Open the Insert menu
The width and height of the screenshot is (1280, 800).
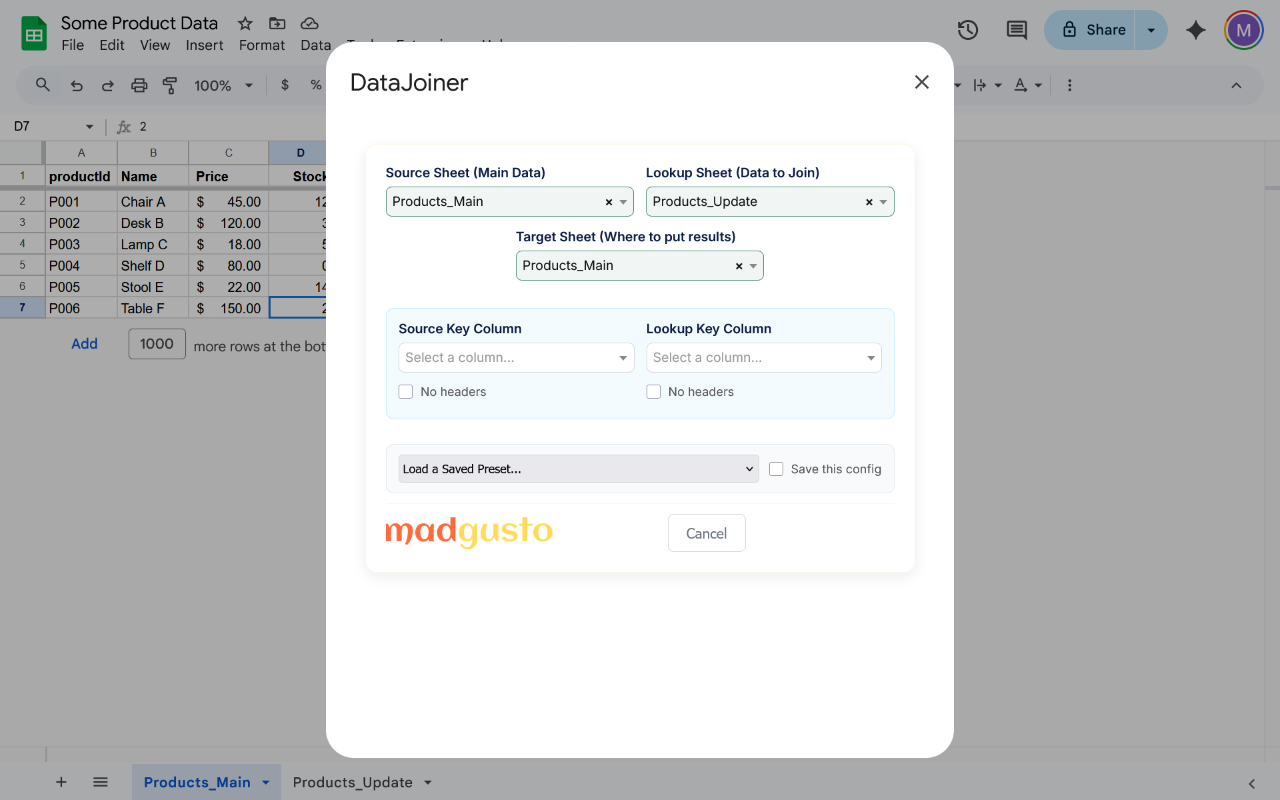tap(204, 45)
